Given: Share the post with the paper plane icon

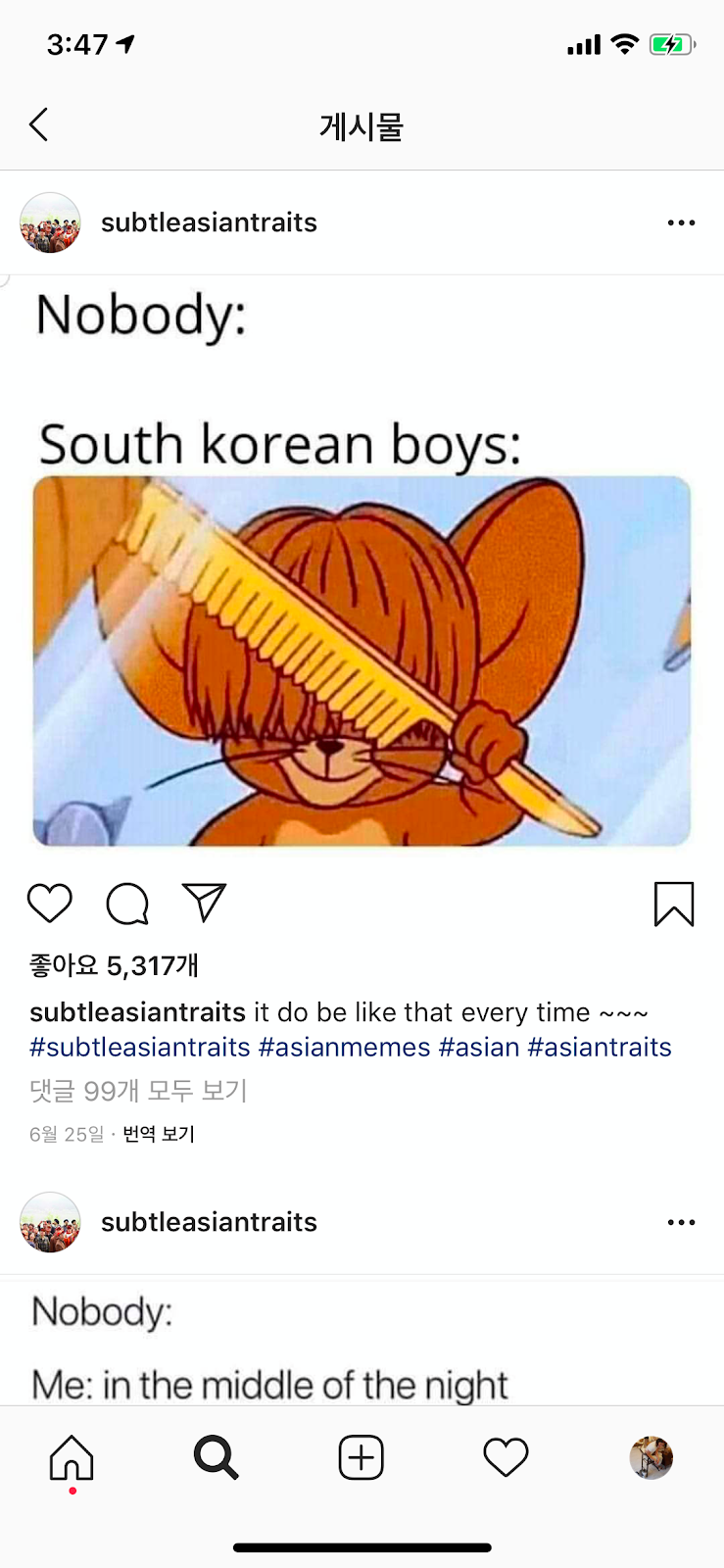Looking at the screenshot, I should [x=204, y=903].
